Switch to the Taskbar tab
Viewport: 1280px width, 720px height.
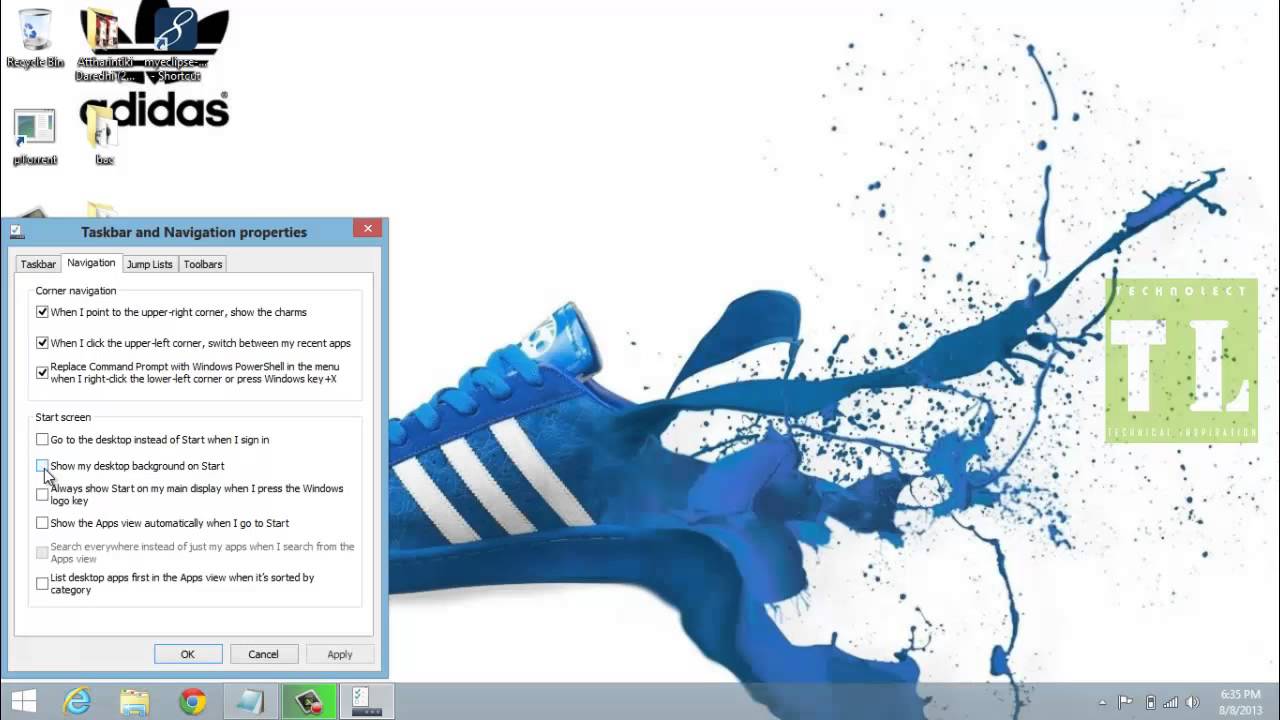(38, 264)
